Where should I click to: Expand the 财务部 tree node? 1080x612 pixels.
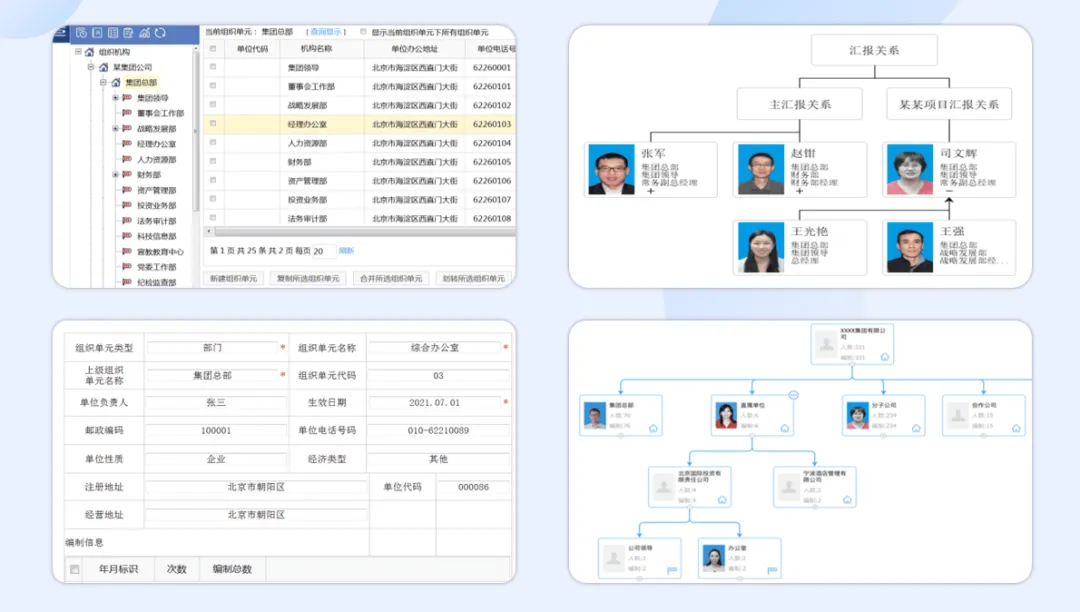point(116,175)
